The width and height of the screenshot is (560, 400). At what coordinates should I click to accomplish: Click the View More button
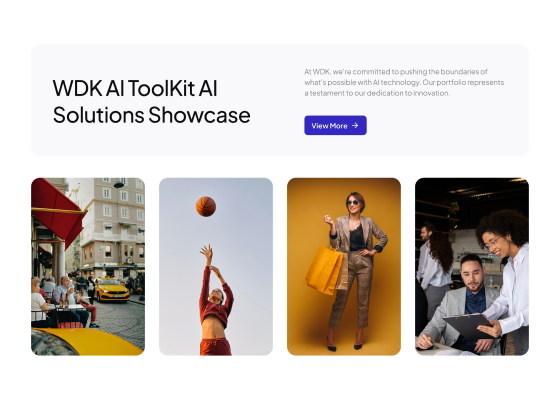click(x=335, y=125)
